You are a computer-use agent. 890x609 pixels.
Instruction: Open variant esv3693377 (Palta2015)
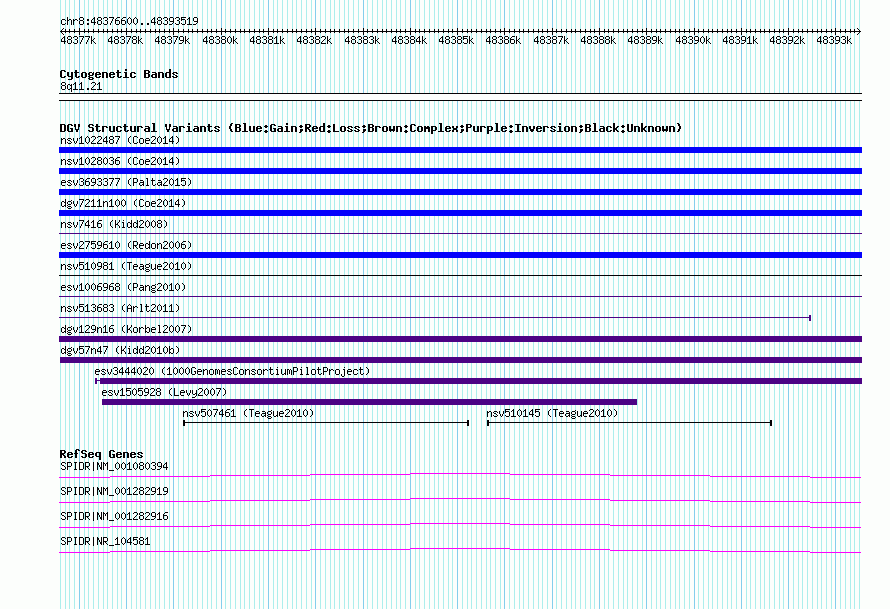126,182
